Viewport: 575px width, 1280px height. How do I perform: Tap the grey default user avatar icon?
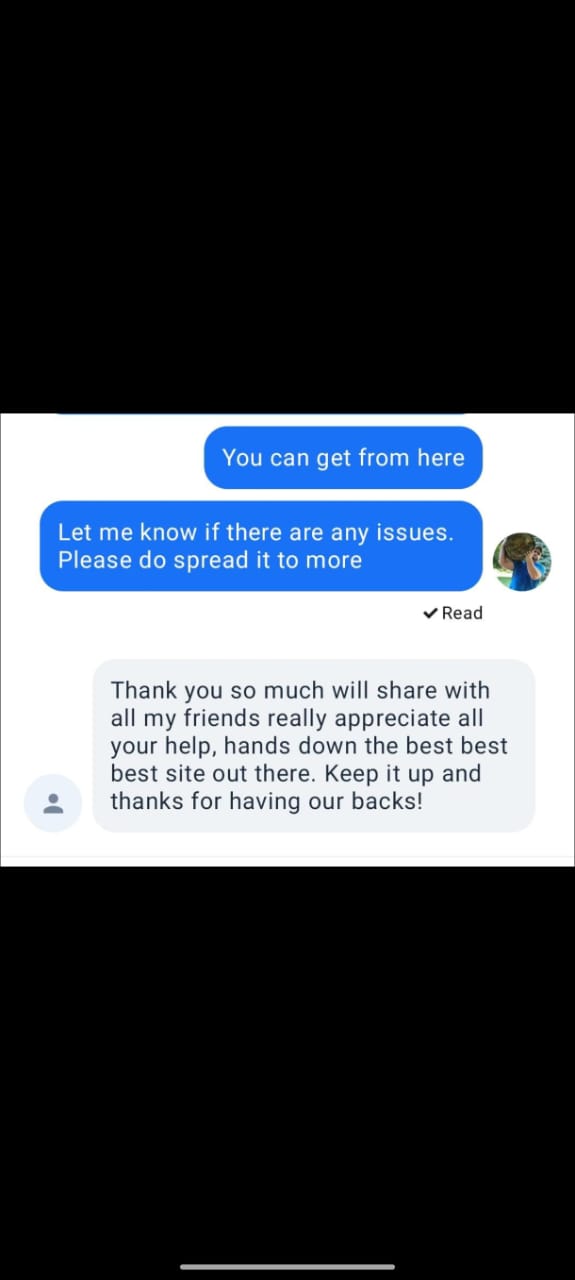pyautogui.click(x=53, y=803)
